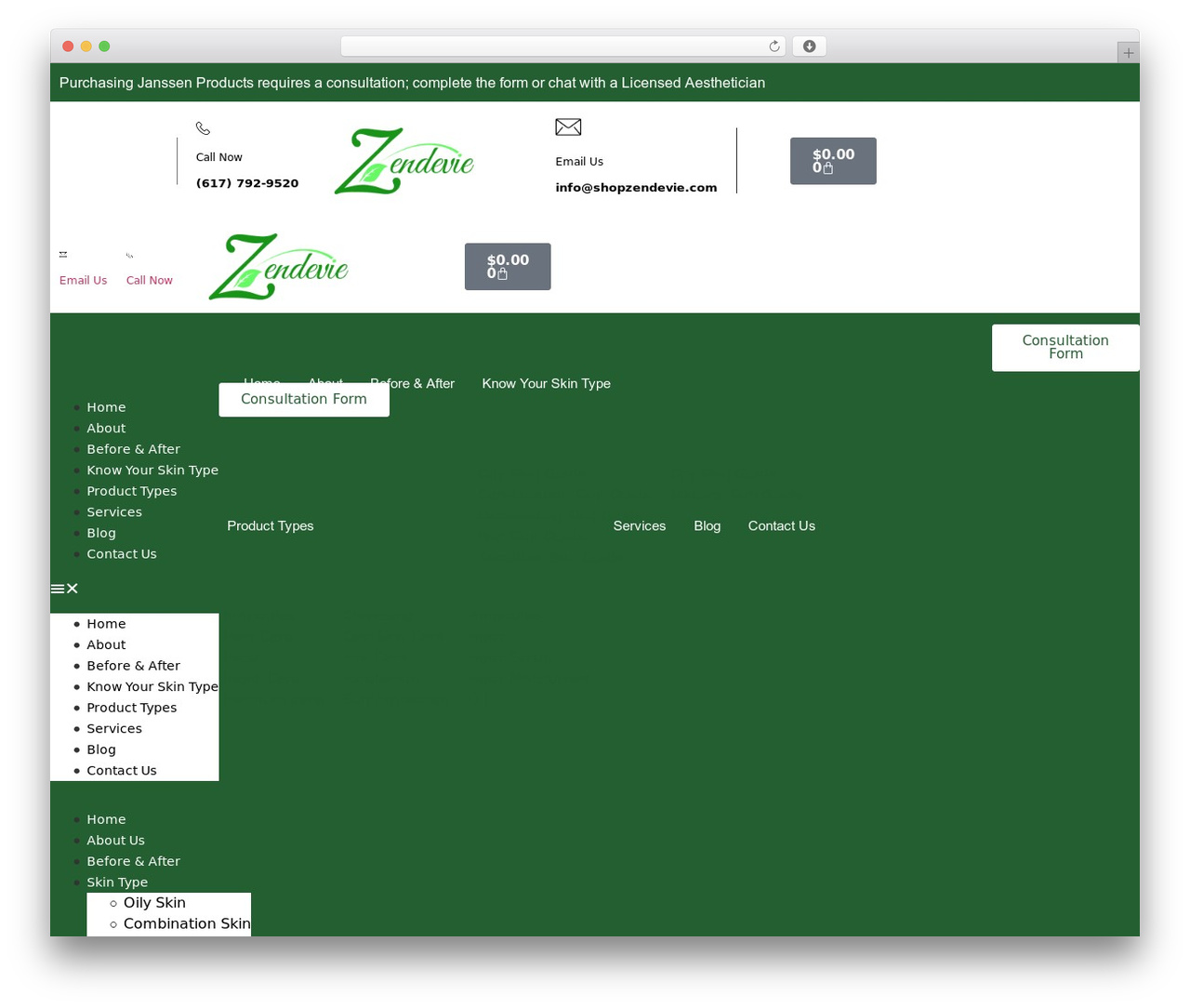Select Home in the white menu panel
This screenshot has height=1008, width=1190.
coord(106,624)
